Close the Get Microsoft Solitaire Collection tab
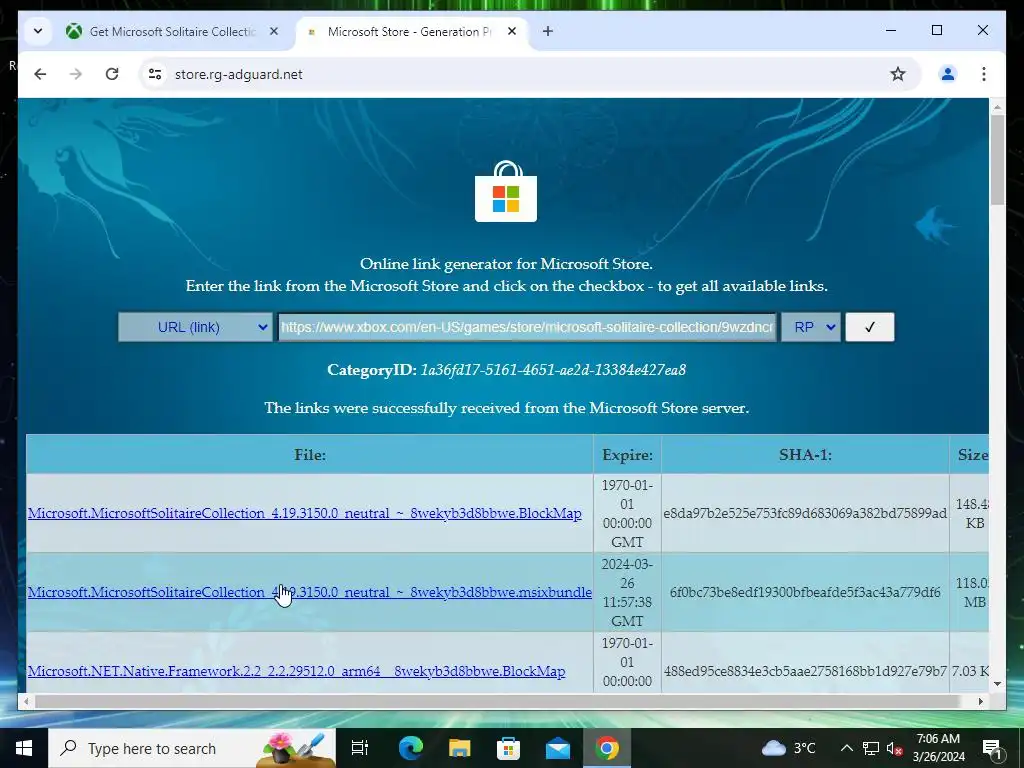Viewport: 1024px width, 768px height. tap(274, 31)
